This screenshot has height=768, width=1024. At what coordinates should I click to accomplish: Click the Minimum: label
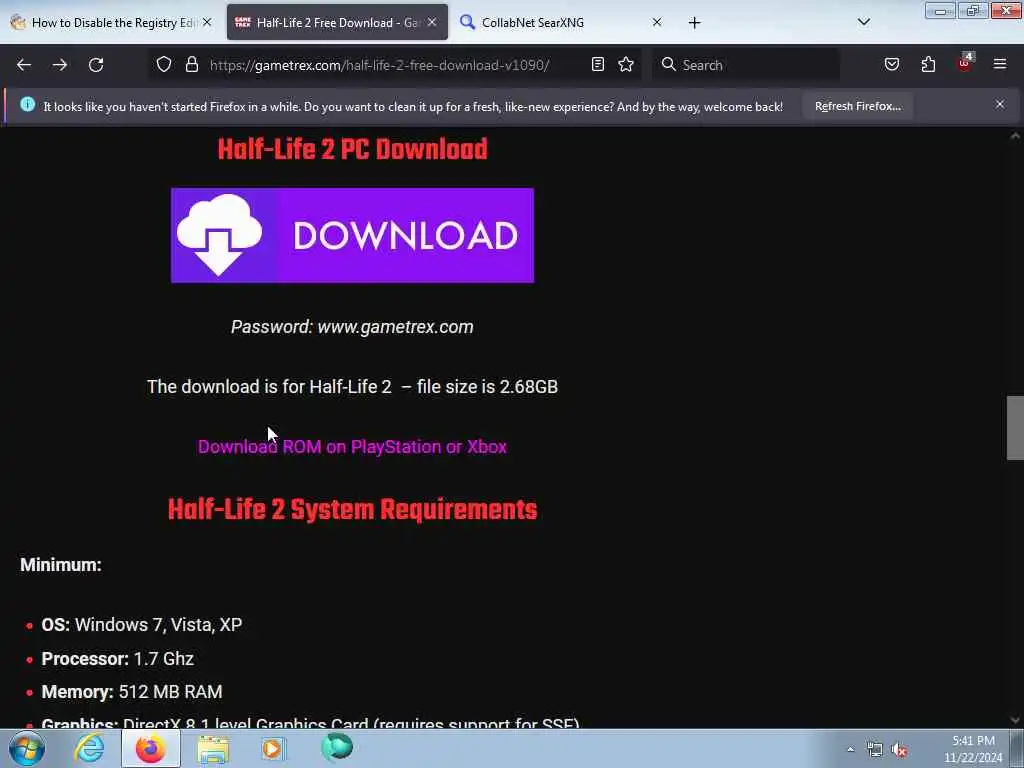[x=61, y=565]
